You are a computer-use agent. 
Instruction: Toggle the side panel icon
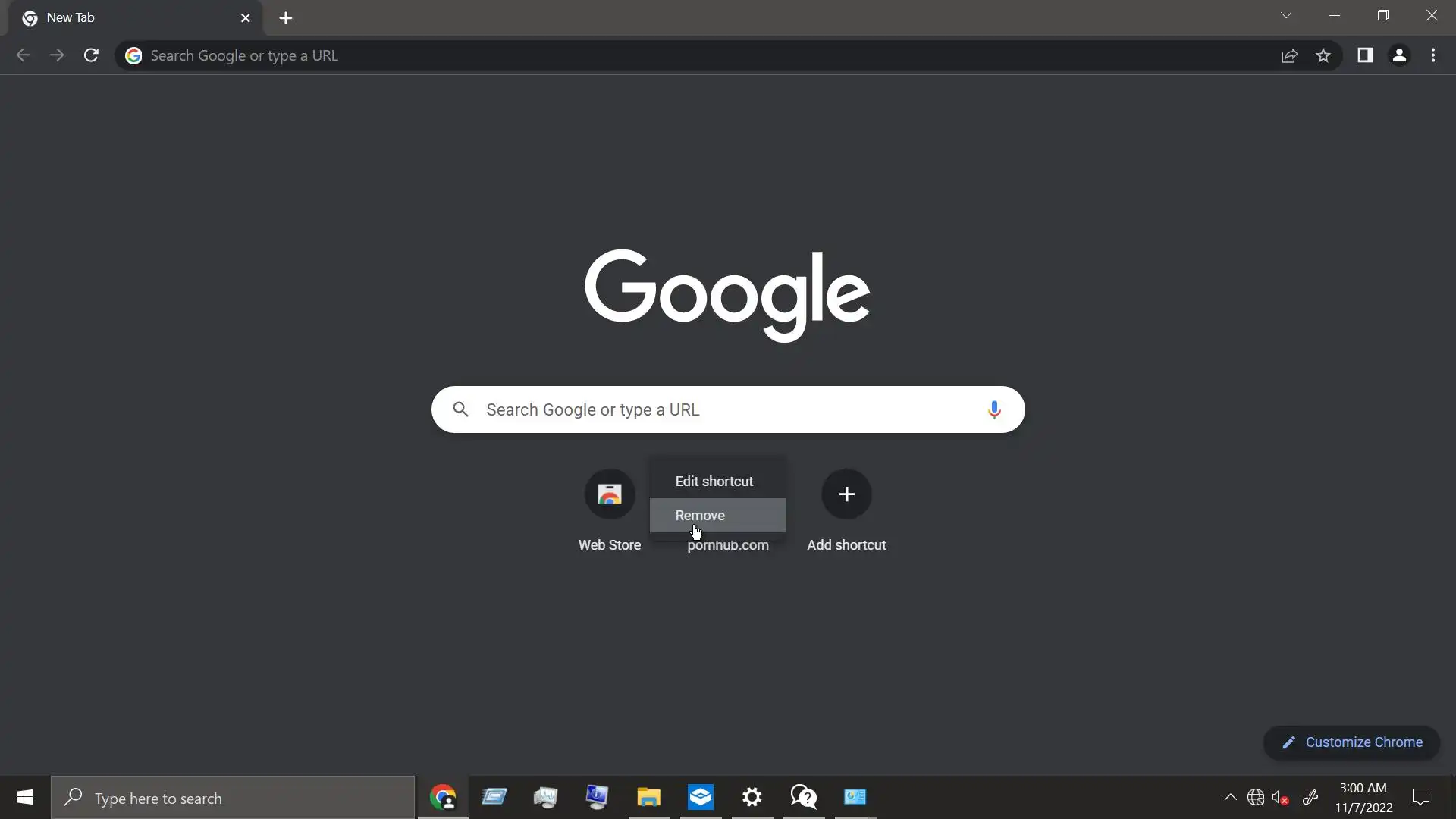(x=1365, y=55)
